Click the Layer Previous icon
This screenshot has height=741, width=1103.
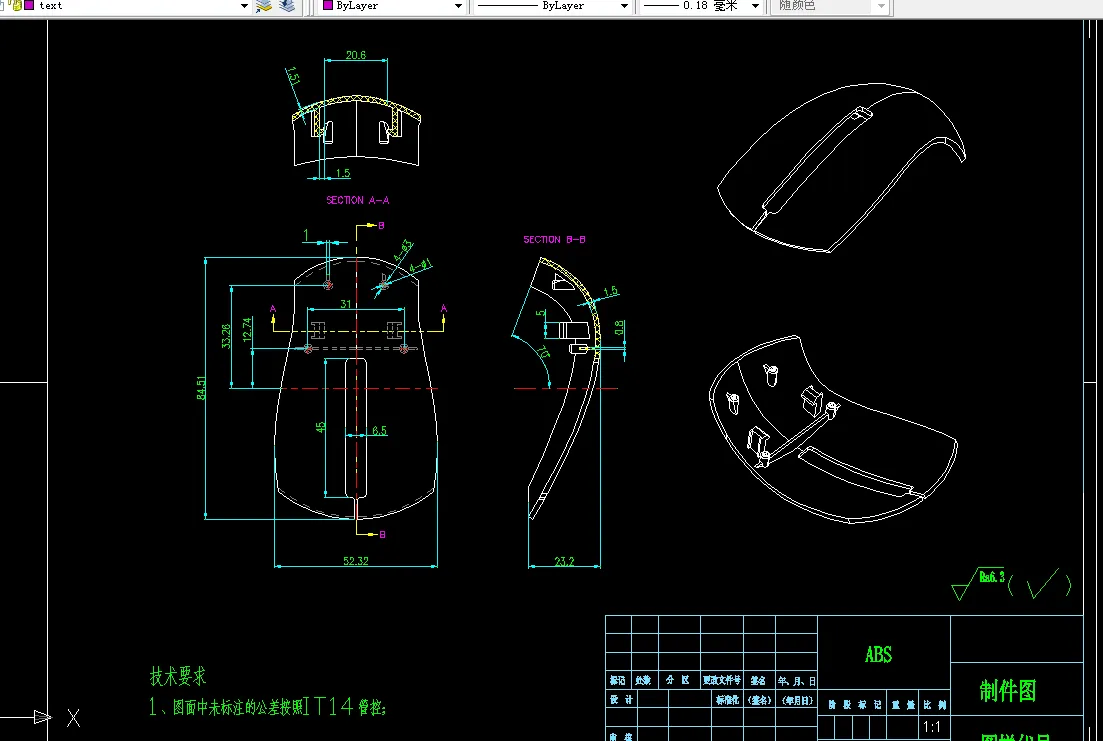coord(287,6)
